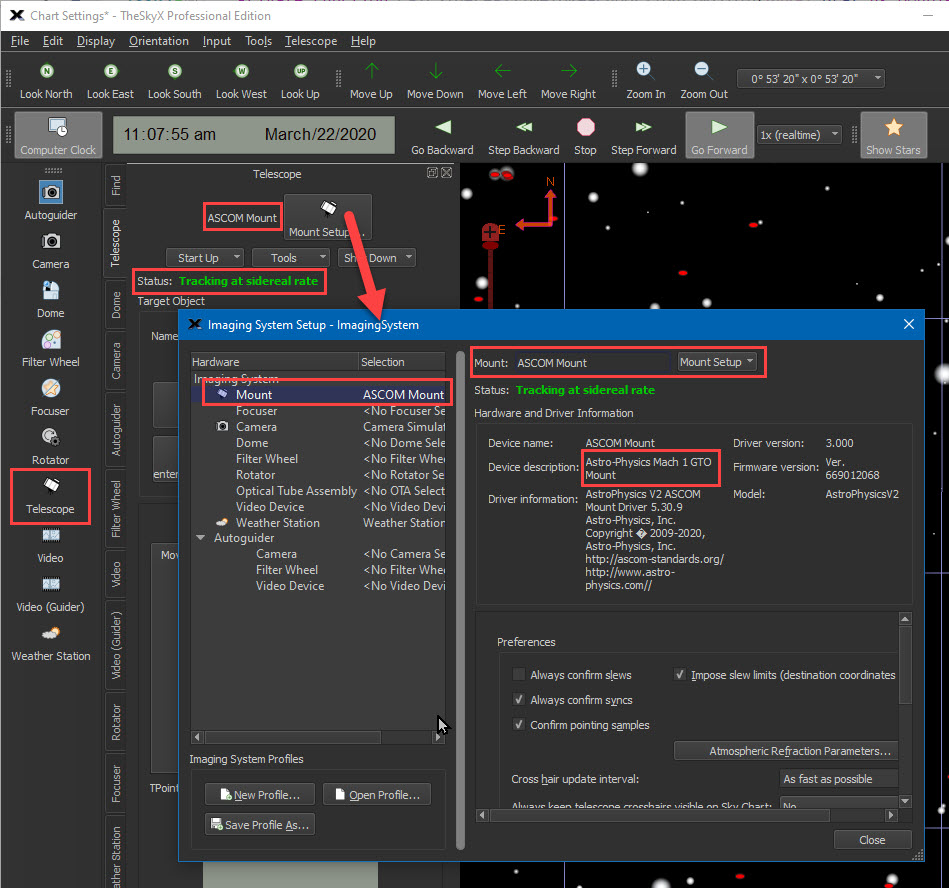The width and height of the screenshot is (949, 888).
Task: Open the File menu
Action: click(20, 41)
